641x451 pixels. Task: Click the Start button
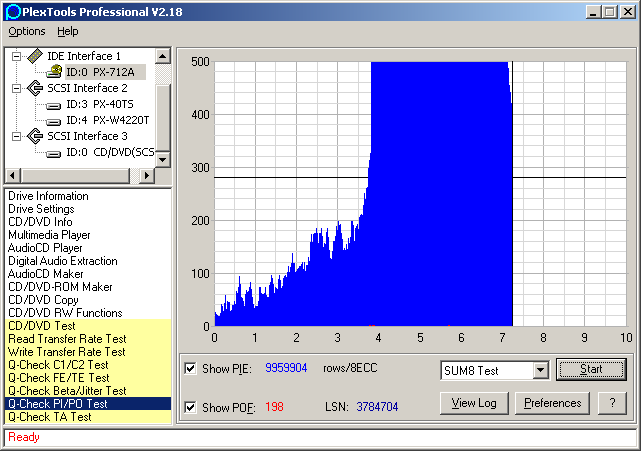591,370
